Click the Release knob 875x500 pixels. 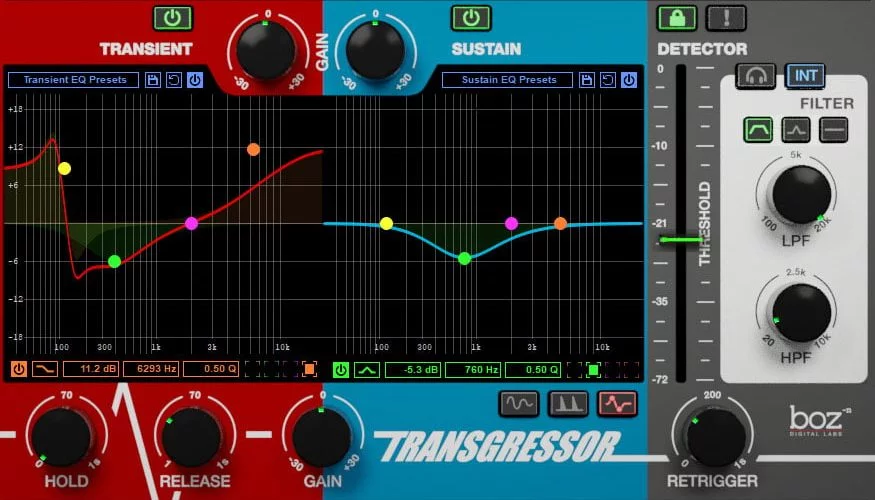tap(191, 438)
